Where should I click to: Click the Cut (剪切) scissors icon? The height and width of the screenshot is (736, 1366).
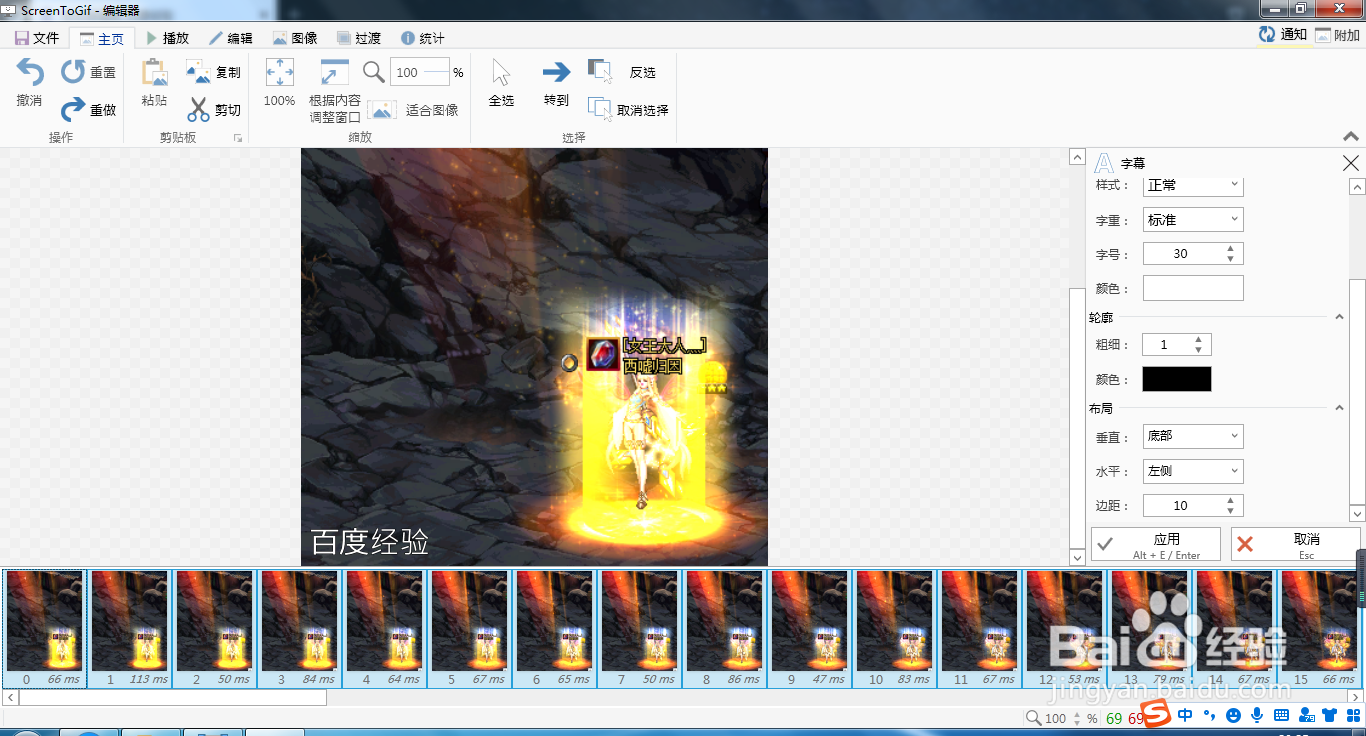click(199, 109)
